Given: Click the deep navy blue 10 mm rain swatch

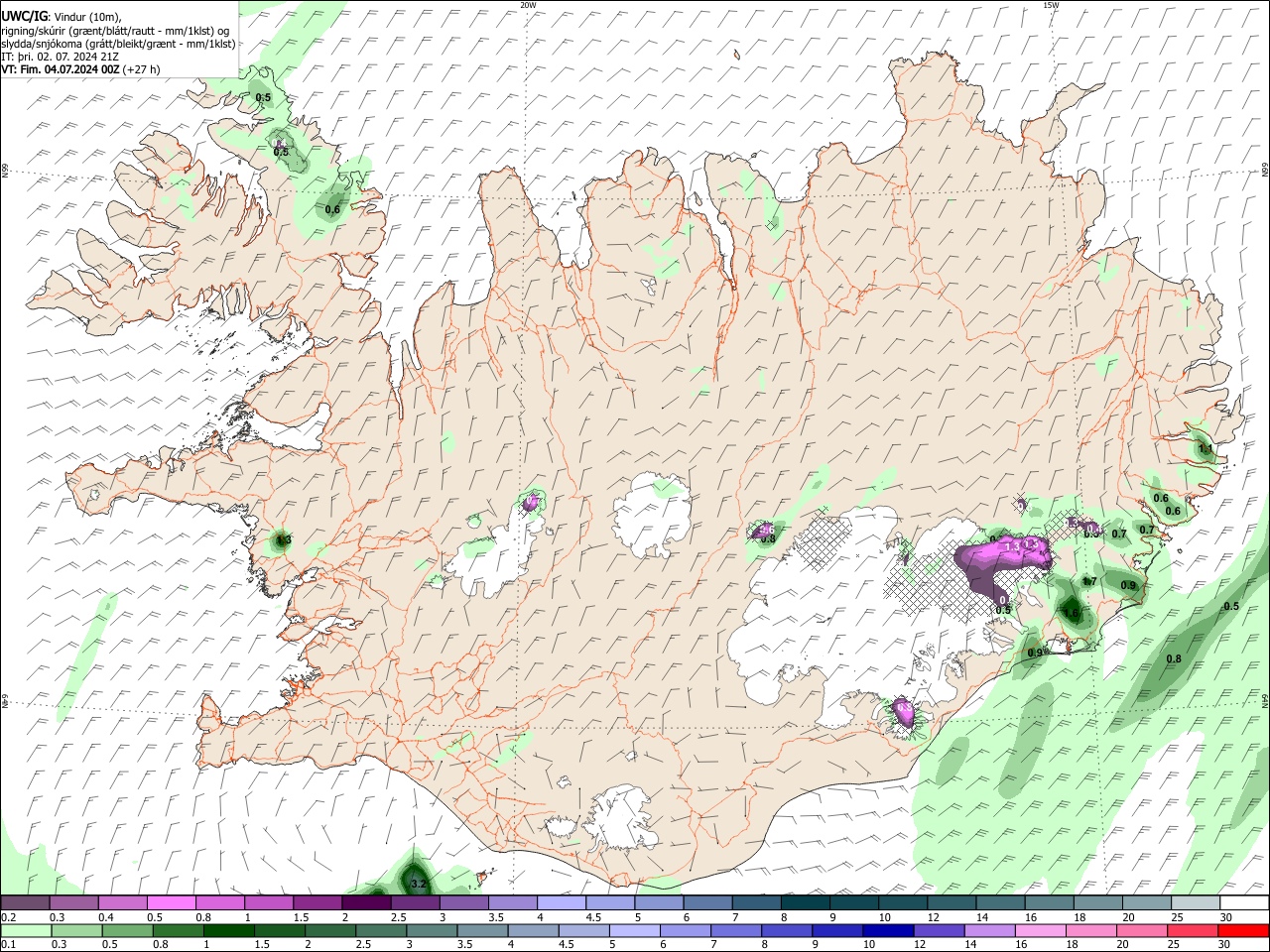Looking at the screenshot, I should click(887, 930).
